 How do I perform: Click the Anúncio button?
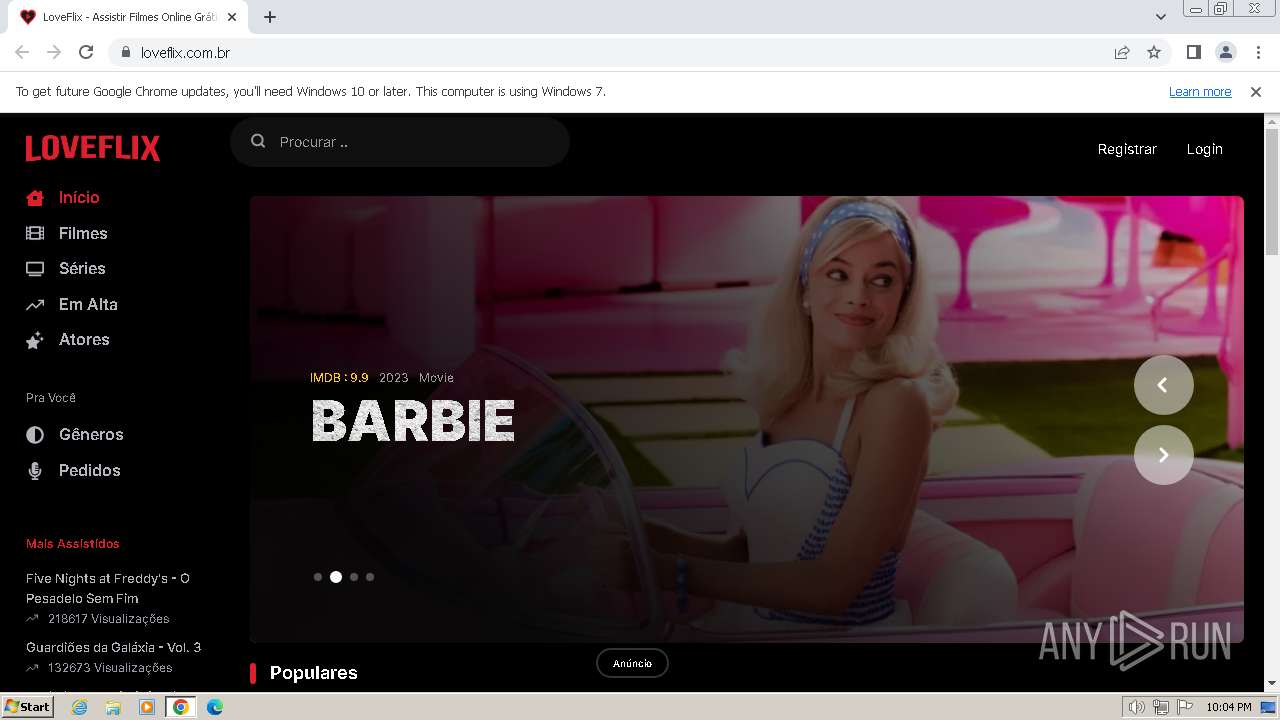(632, 663)
